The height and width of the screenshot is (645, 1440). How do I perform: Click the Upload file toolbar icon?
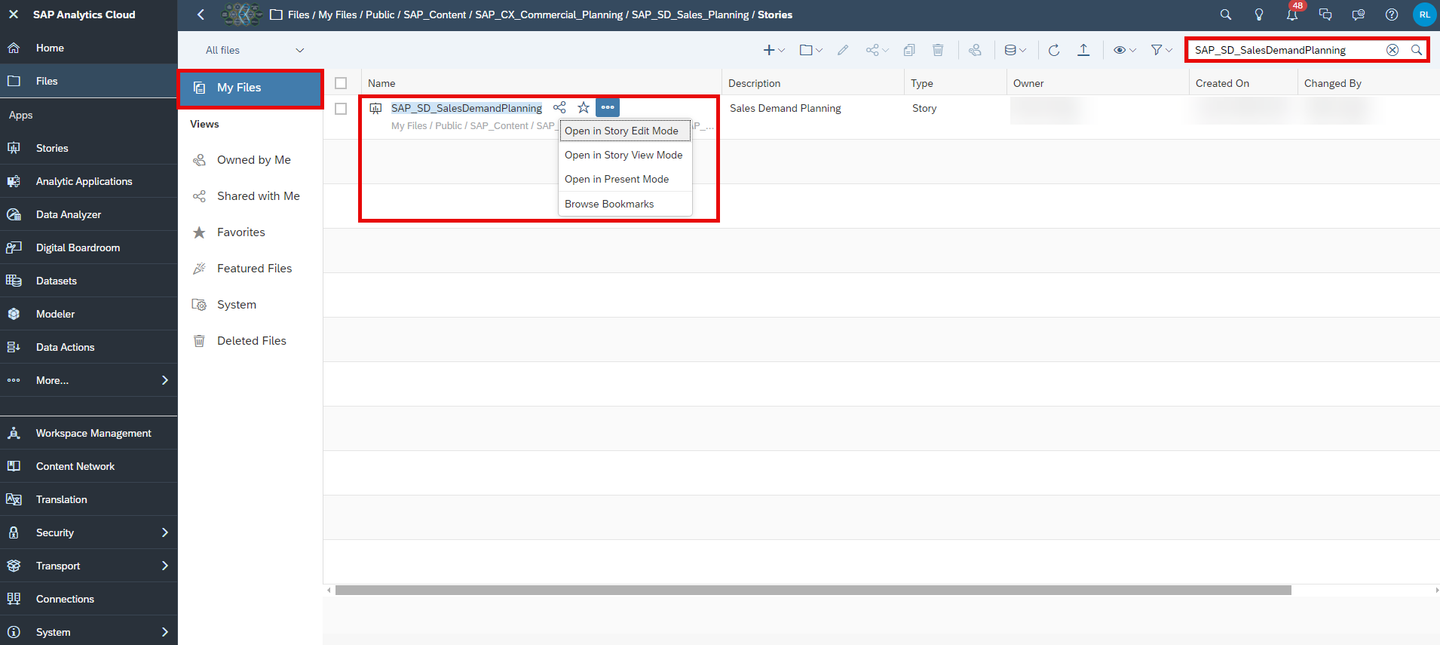coord(1083,50)
